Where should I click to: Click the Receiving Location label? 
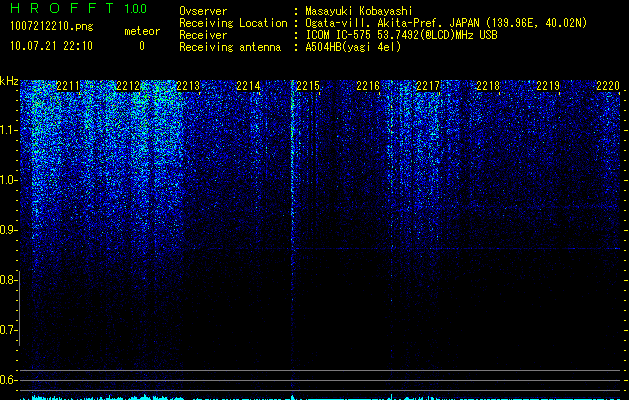(233, 23)
